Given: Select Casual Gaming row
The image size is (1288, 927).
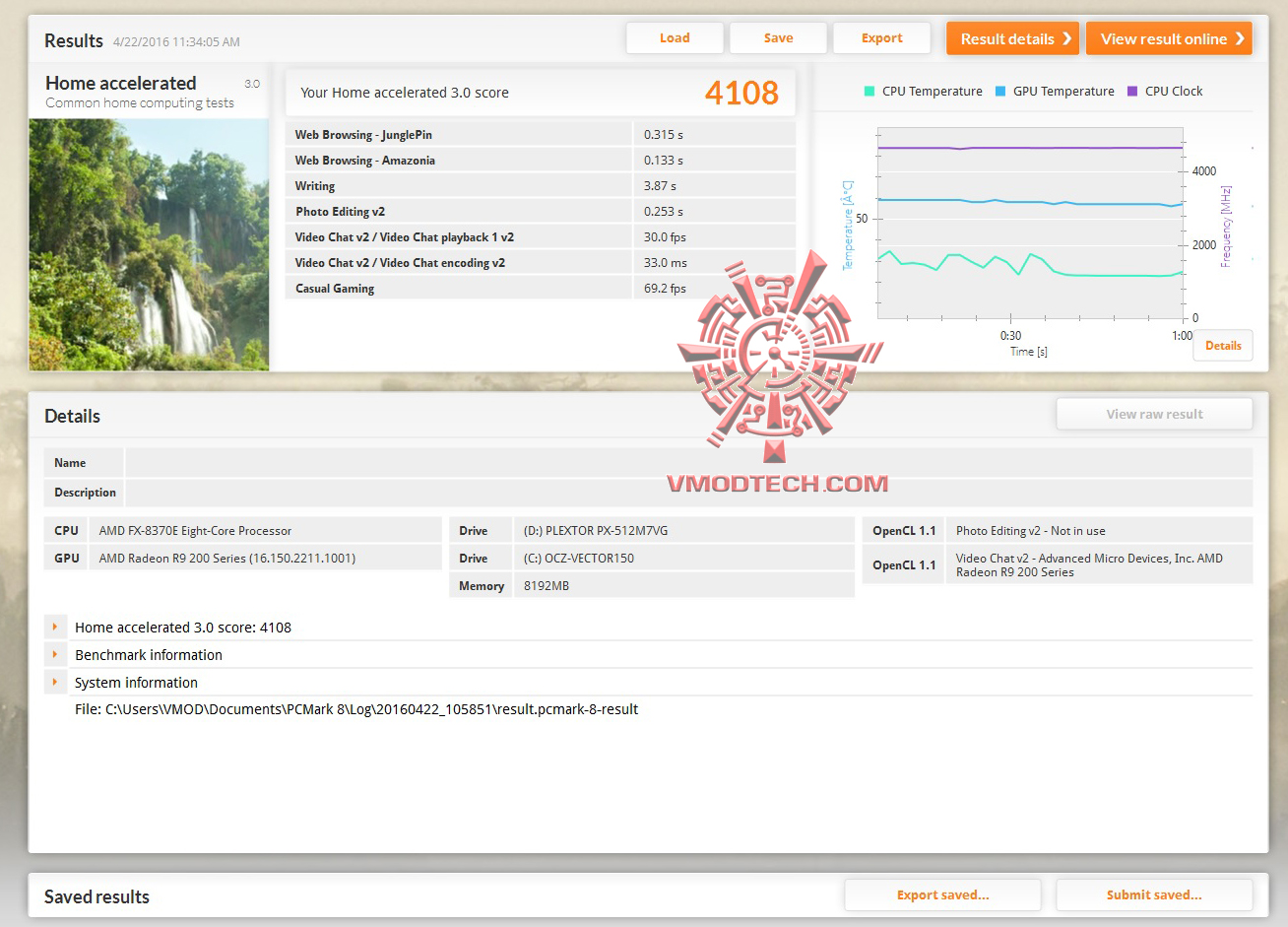Looking at the screenshot, I should pos(541,289).
